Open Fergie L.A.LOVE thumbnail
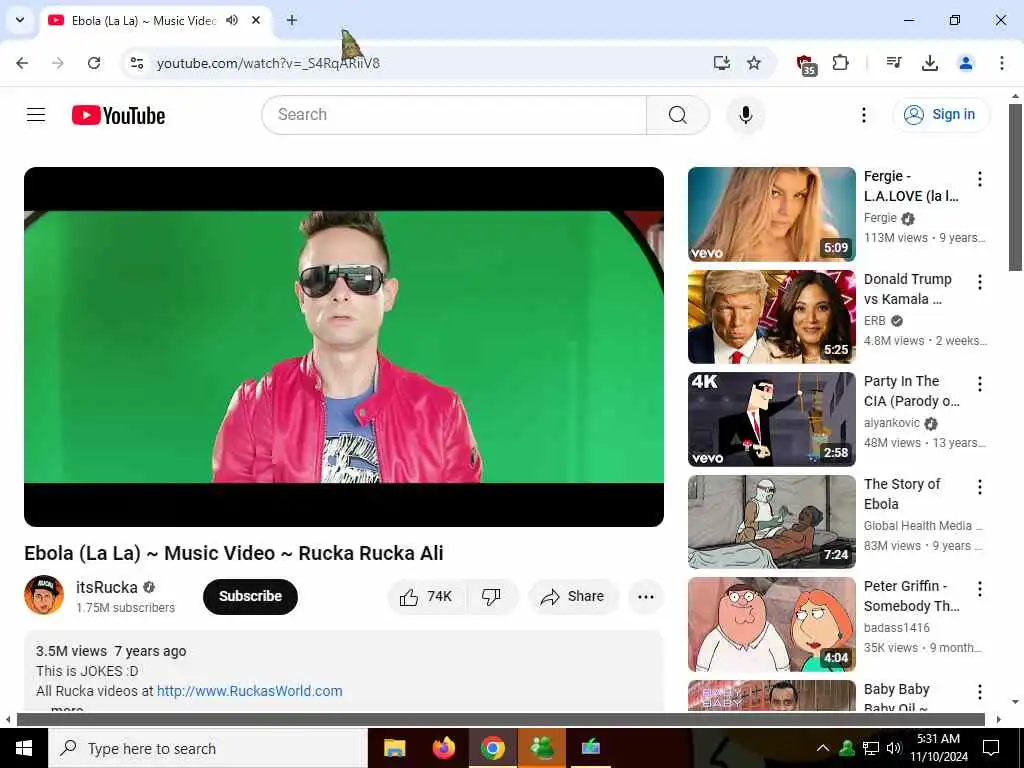 tap(771, 214)
